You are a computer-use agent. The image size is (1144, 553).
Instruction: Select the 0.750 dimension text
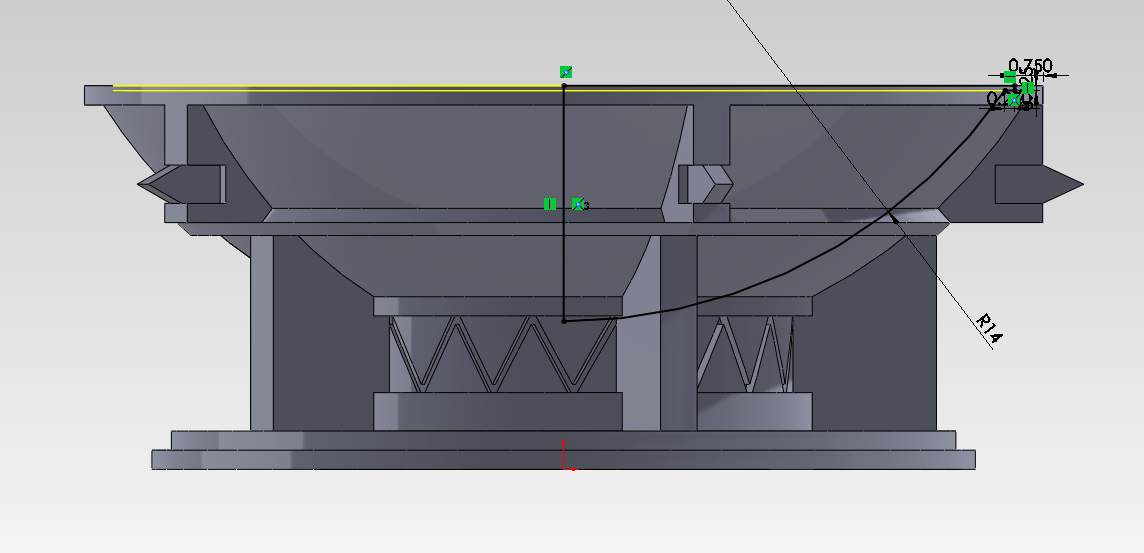point(1030,66)
